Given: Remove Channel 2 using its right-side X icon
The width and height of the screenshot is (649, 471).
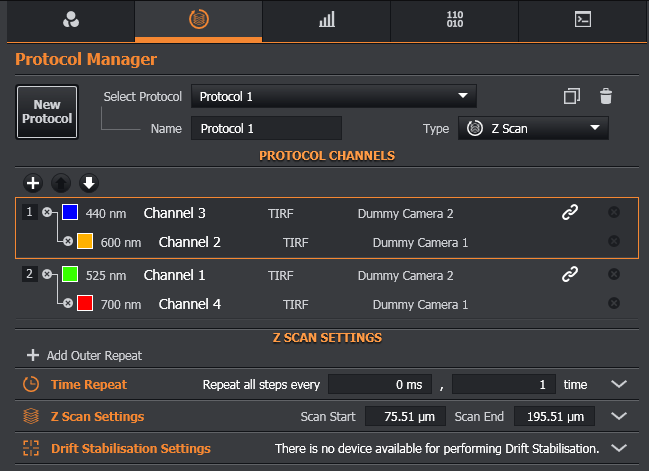Looking at the screenshot, I should [614, 242].
